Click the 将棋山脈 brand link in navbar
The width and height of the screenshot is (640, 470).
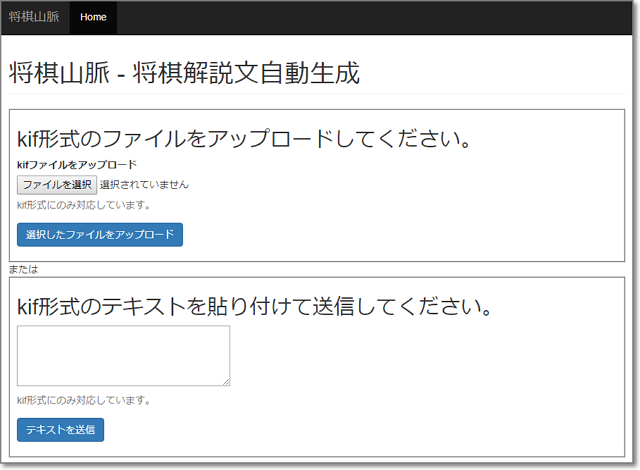[x=34, y=17]
